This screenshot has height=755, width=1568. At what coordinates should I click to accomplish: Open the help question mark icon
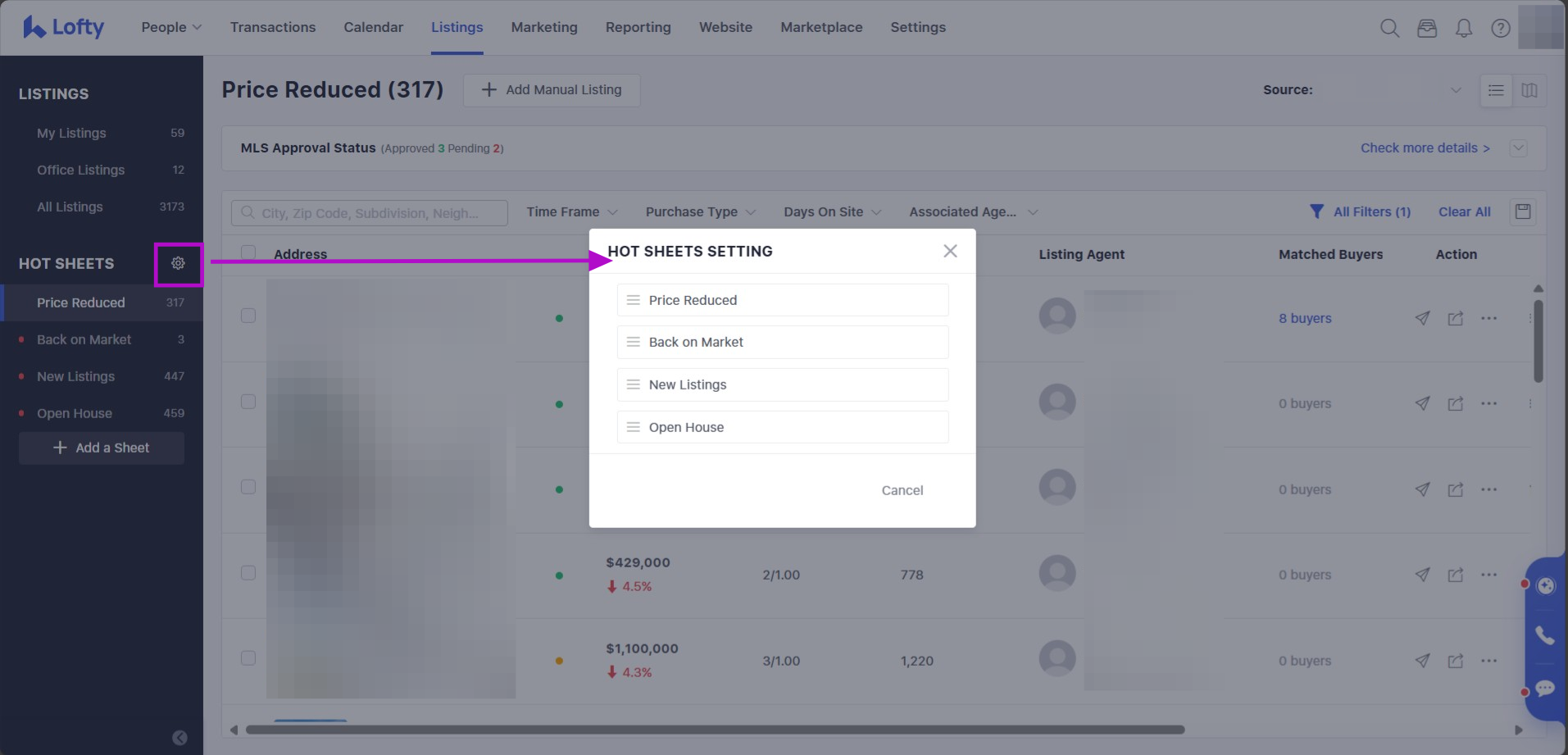point(1500,28)
